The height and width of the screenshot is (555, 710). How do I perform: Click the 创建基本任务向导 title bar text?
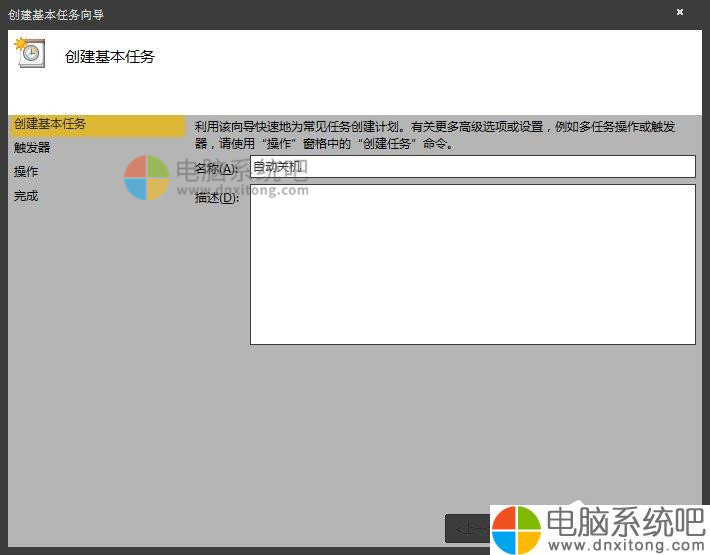[56, 14]
